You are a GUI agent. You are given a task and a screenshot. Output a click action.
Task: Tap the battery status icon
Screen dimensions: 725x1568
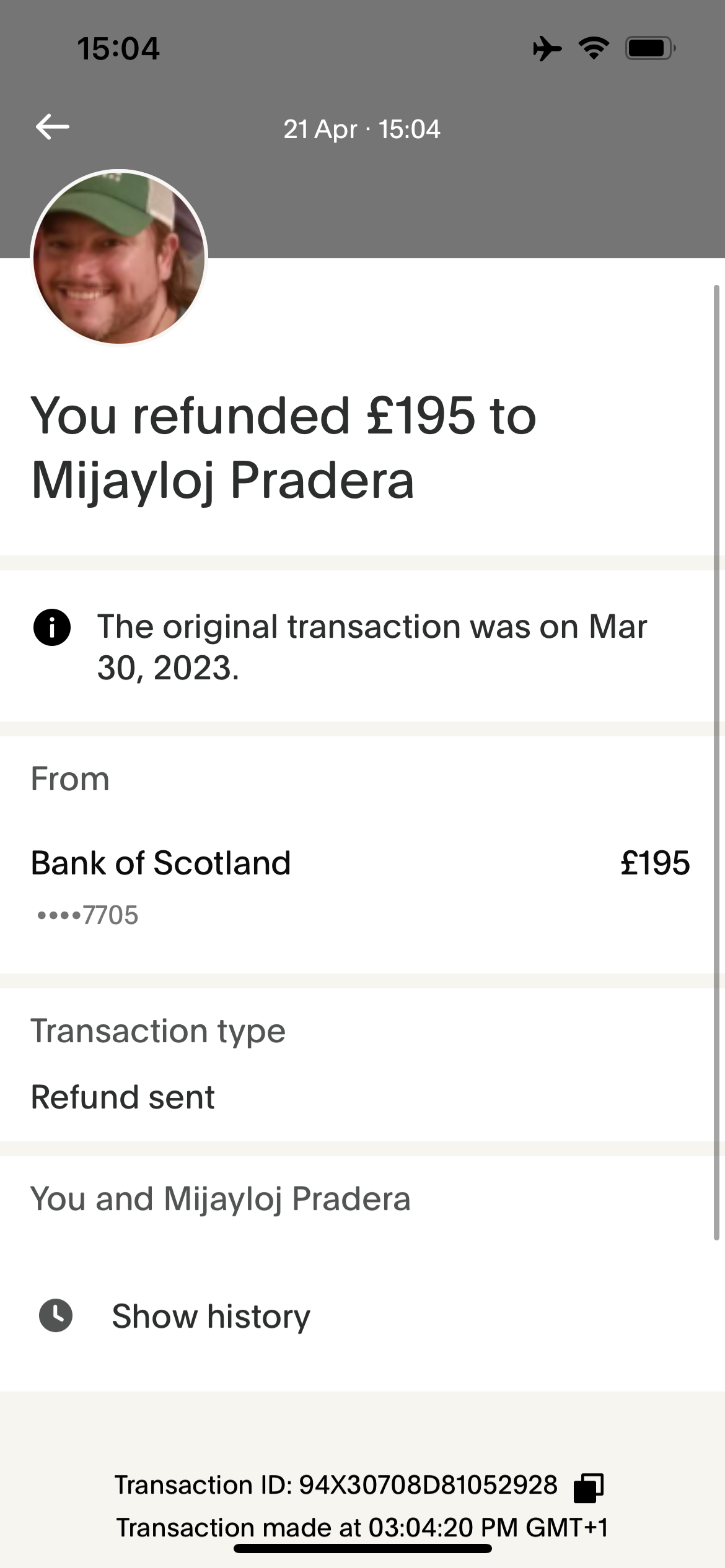tap(650, 48)
